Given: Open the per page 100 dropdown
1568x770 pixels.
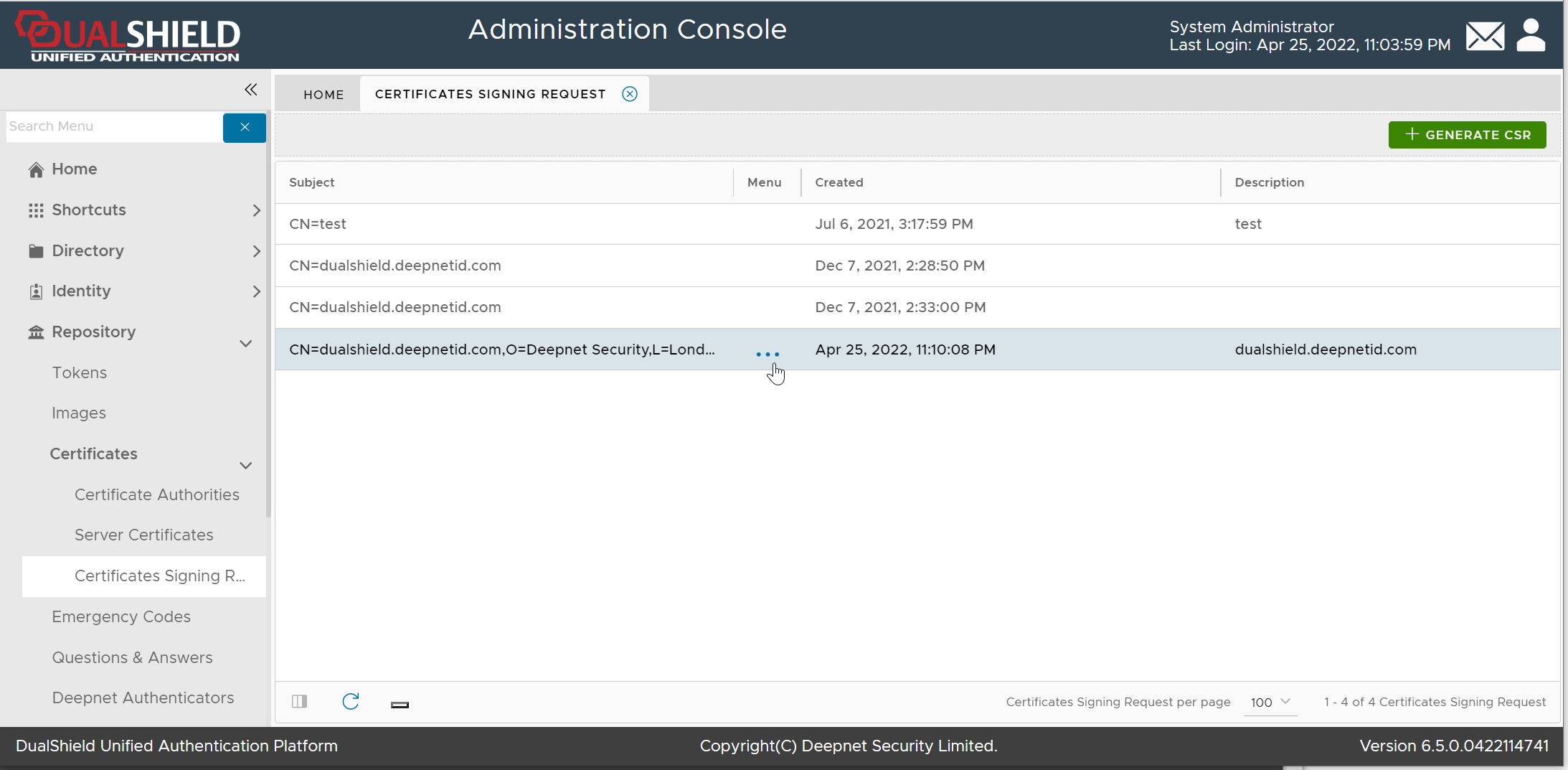Looking at the screenshot, I should point(1270,702).
